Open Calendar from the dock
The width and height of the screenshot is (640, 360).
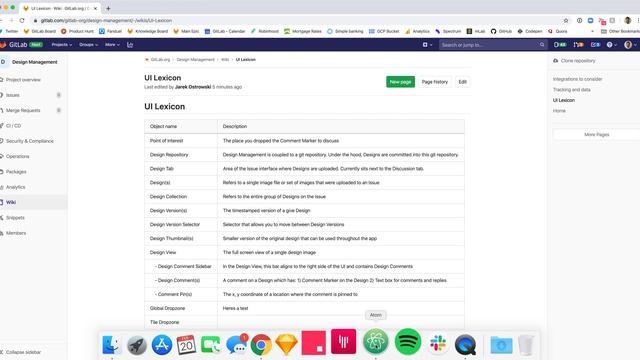pyautogui.click(x=186, y=345)
